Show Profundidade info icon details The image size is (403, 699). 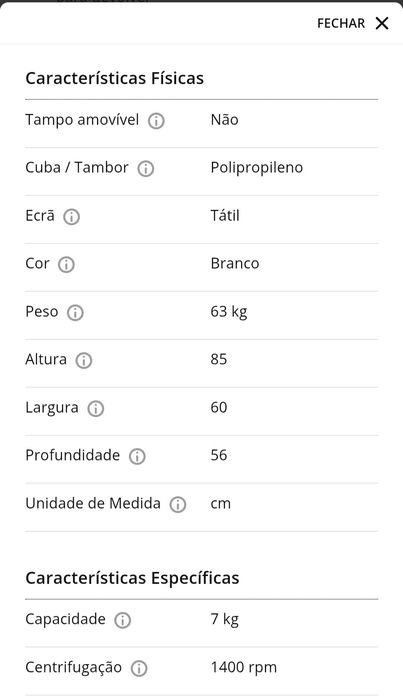tap(137, 456)
